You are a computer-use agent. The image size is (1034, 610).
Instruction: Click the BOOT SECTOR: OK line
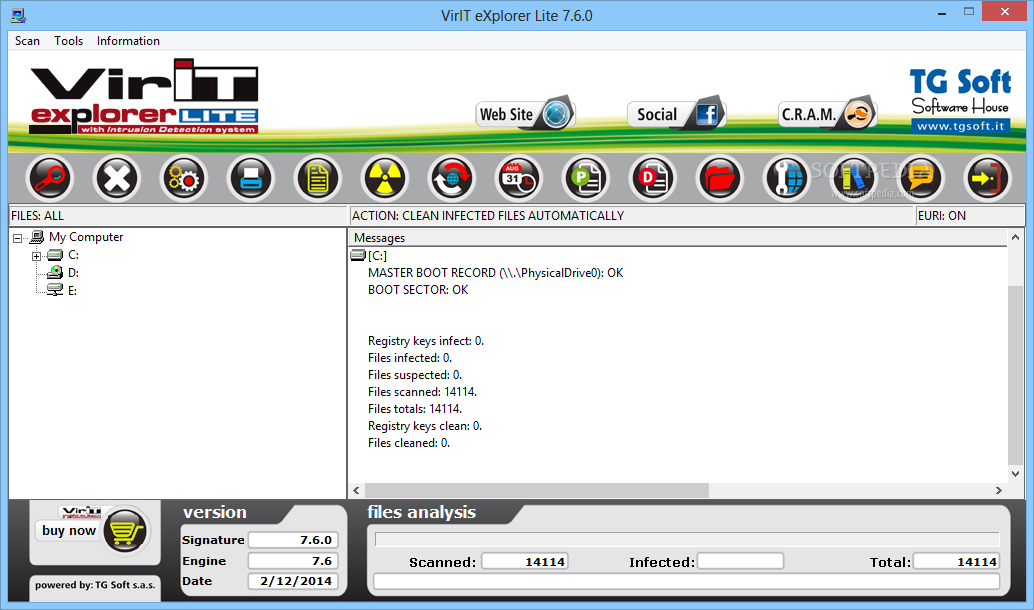coord(418,290)
